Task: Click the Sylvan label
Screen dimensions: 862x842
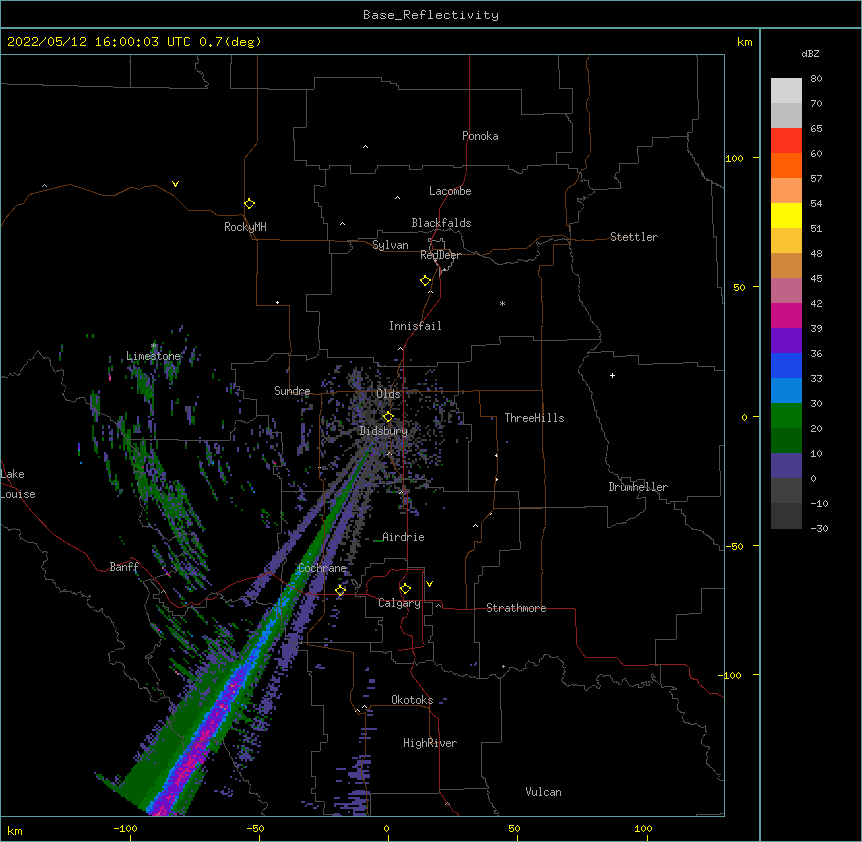Action: tap(390, 245)
